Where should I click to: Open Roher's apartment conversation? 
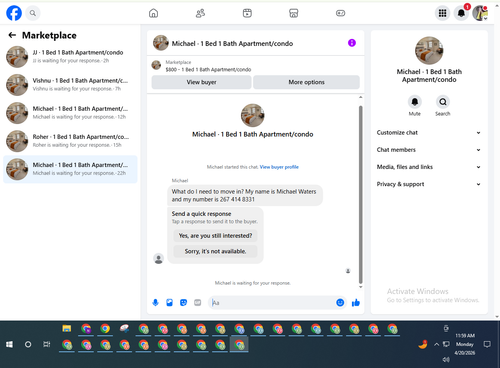[x=70, y=141]
